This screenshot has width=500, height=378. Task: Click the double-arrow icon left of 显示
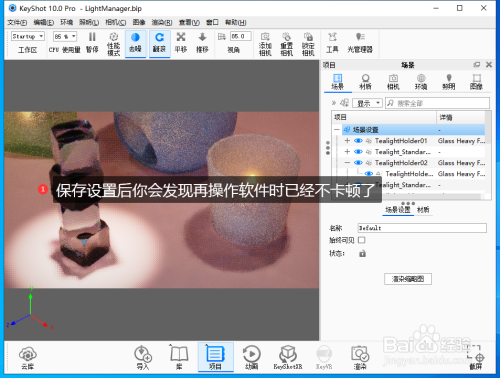point(334,103)
